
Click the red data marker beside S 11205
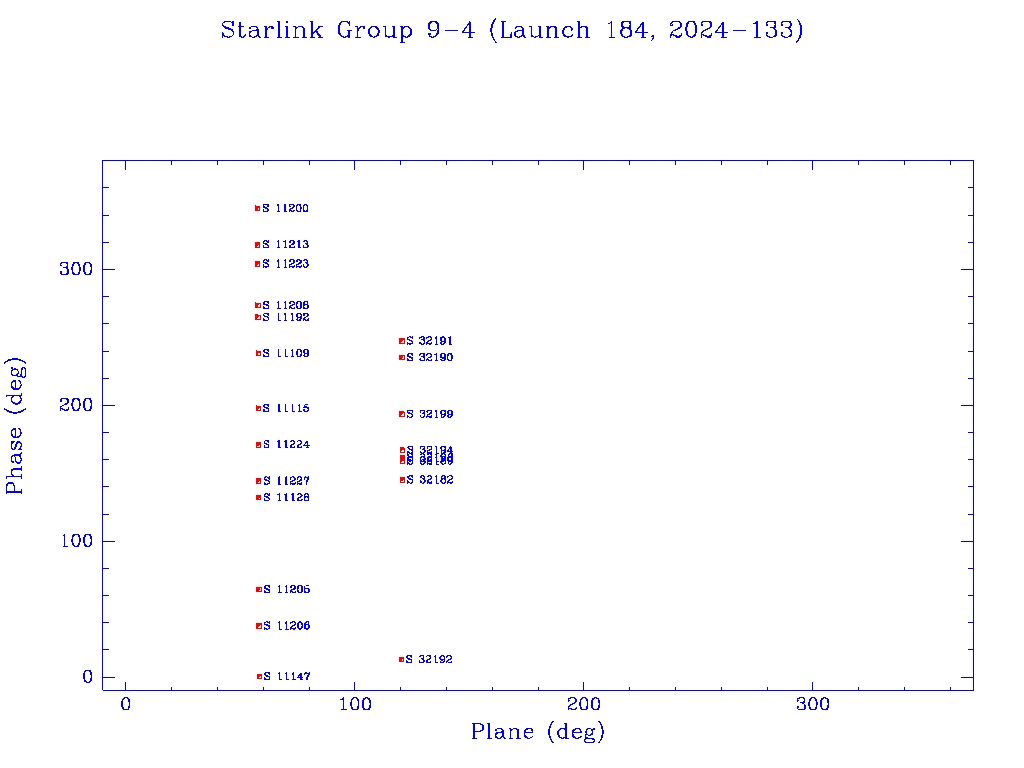259,589
